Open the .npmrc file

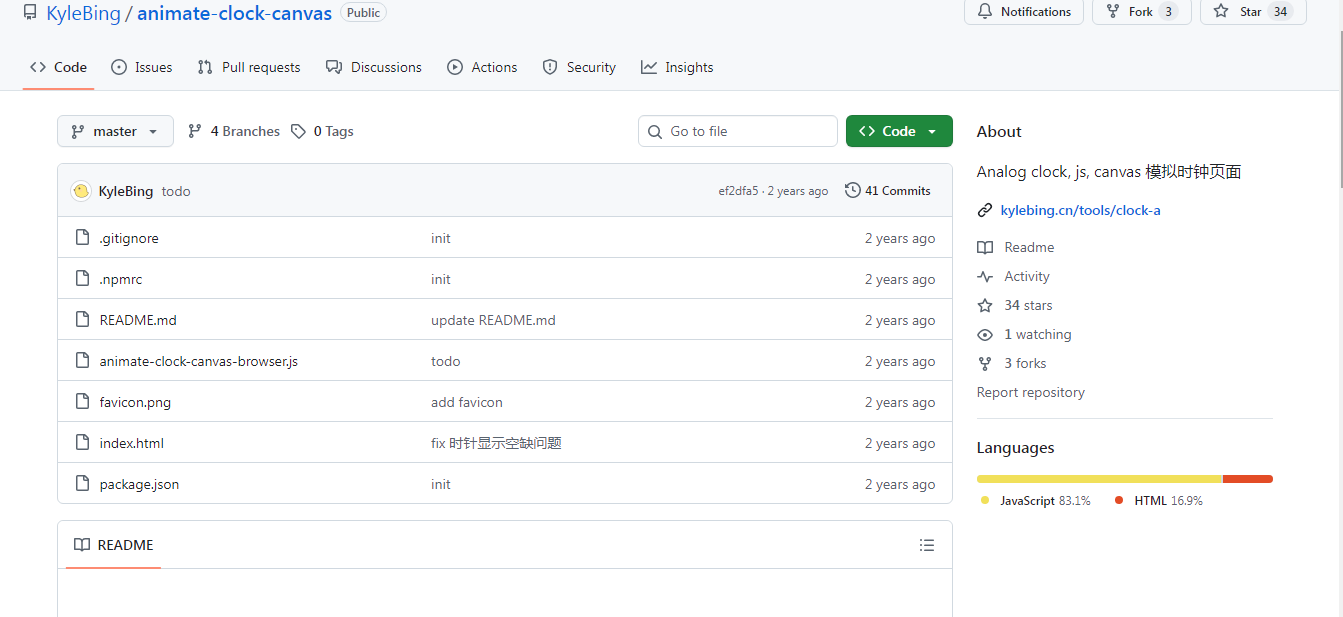[x=121, y=279]
